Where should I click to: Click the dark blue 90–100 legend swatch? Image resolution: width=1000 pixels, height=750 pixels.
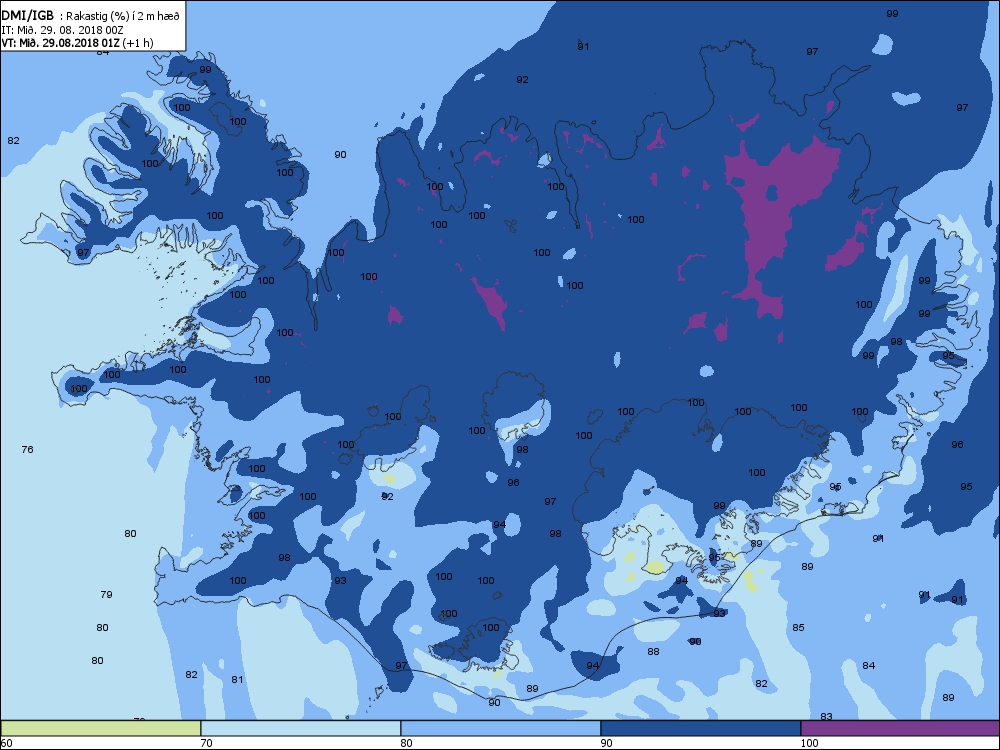click(x=700, y=728)
